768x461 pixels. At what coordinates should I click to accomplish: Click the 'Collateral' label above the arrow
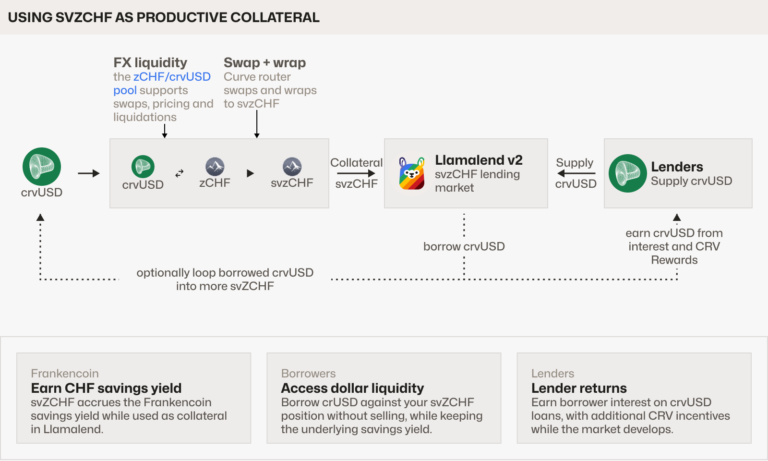pos(356,163)
